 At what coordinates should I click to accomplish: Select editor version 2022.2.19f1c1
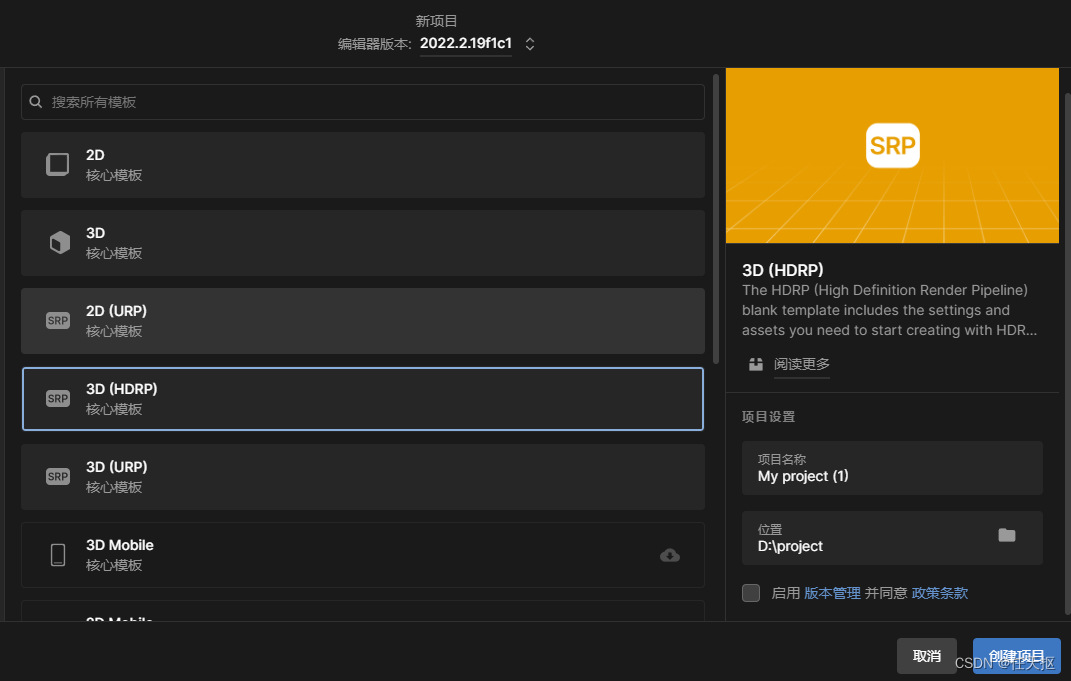466,43
